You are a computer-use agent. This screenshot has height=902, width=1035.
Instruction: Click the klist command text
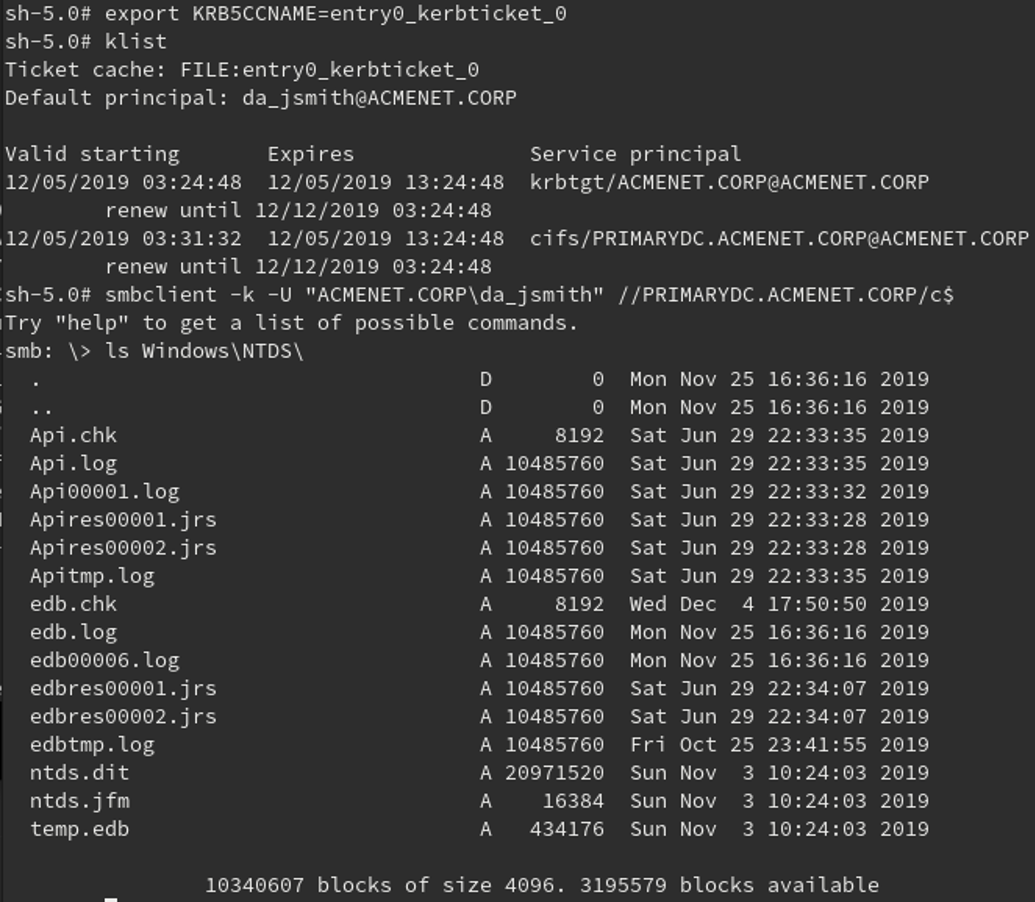click(x=136, y=42)
